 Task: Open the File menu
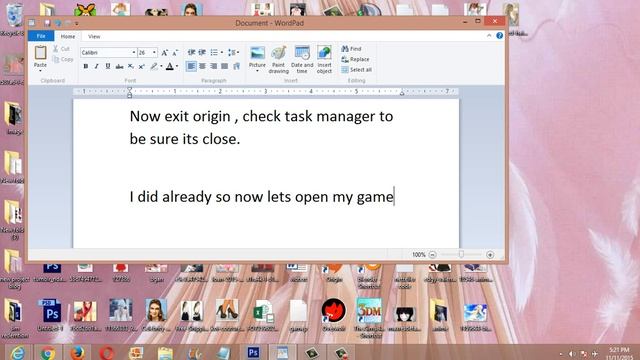[x=41, y=36]
